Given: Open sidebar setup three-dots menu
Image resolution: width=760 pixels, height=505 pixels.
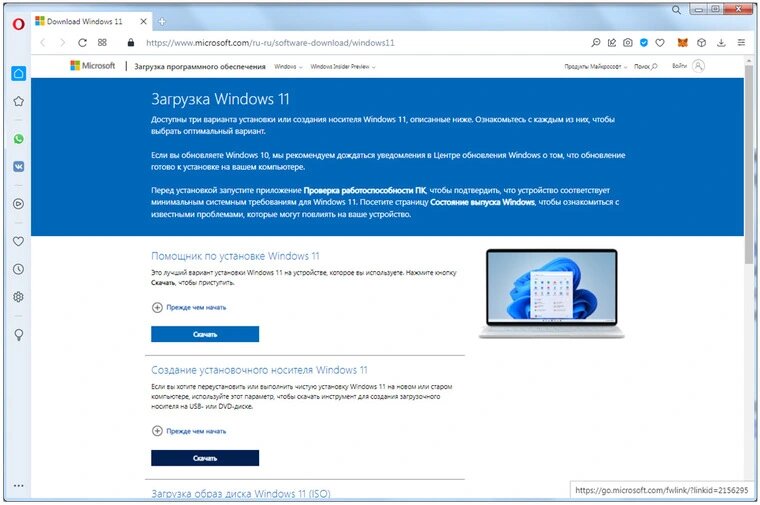Looking at the screenshot, I should click(18, 485).
